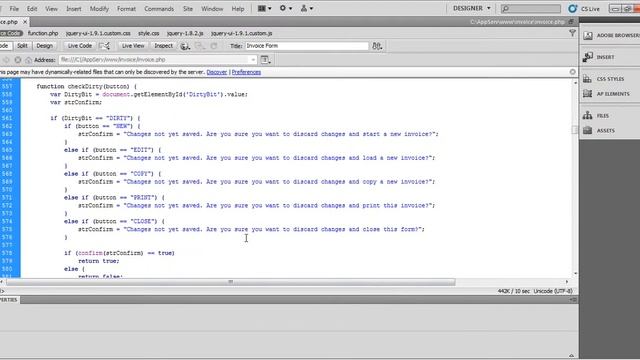The height and width of the screenshot is (360, 640).
Task: Open the View menu
Action: point(51,9)
